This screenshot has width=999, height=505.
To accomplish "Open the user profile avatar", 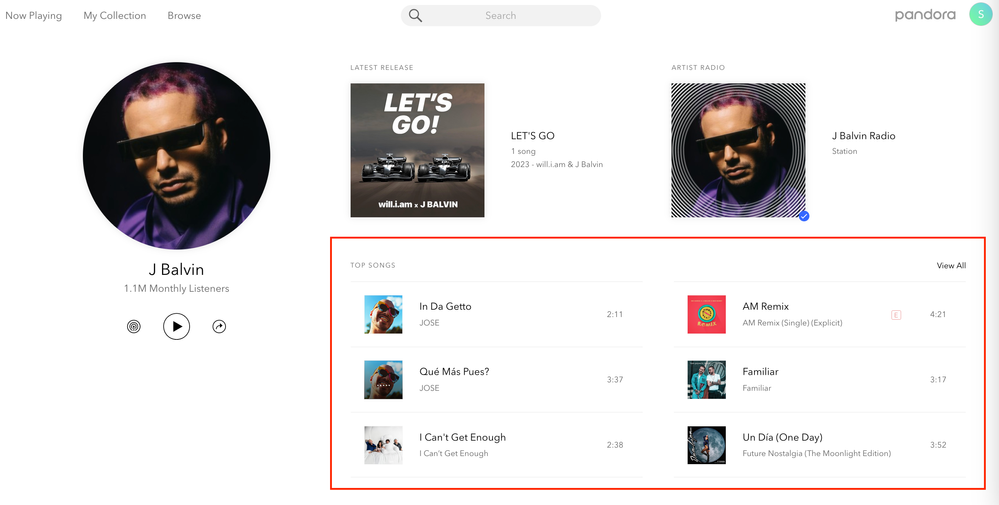I will (x=981, y=15).
